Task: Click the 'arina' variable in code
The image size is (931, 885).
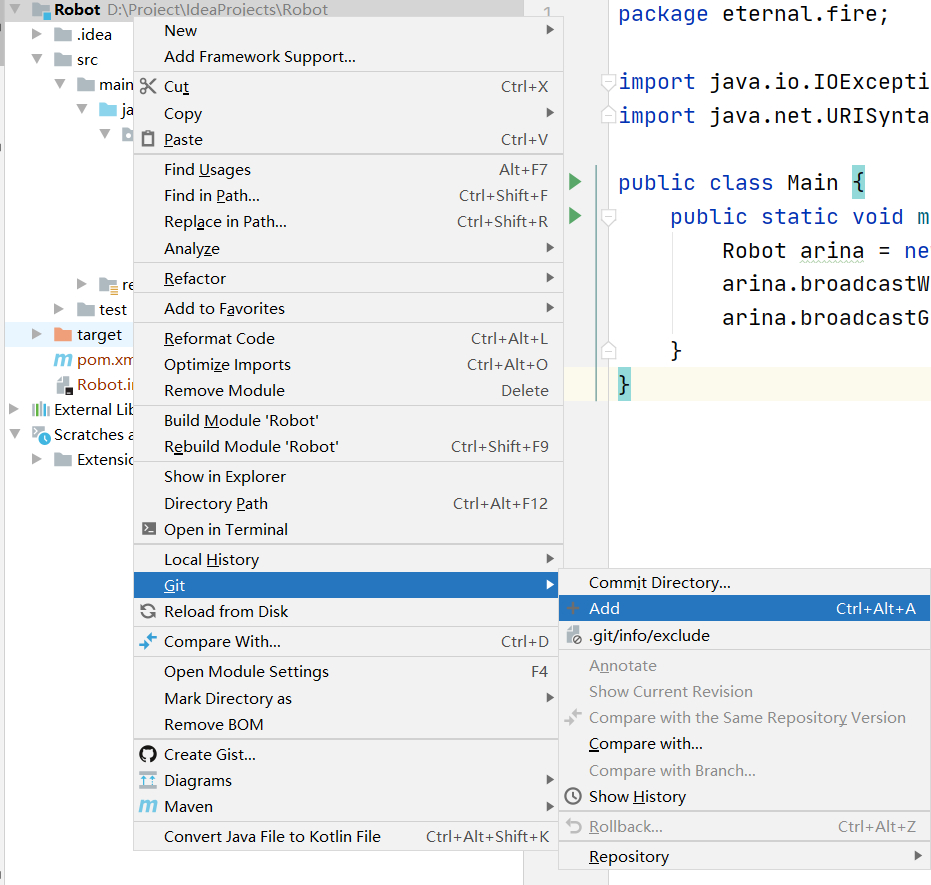Action: [831, 251]
